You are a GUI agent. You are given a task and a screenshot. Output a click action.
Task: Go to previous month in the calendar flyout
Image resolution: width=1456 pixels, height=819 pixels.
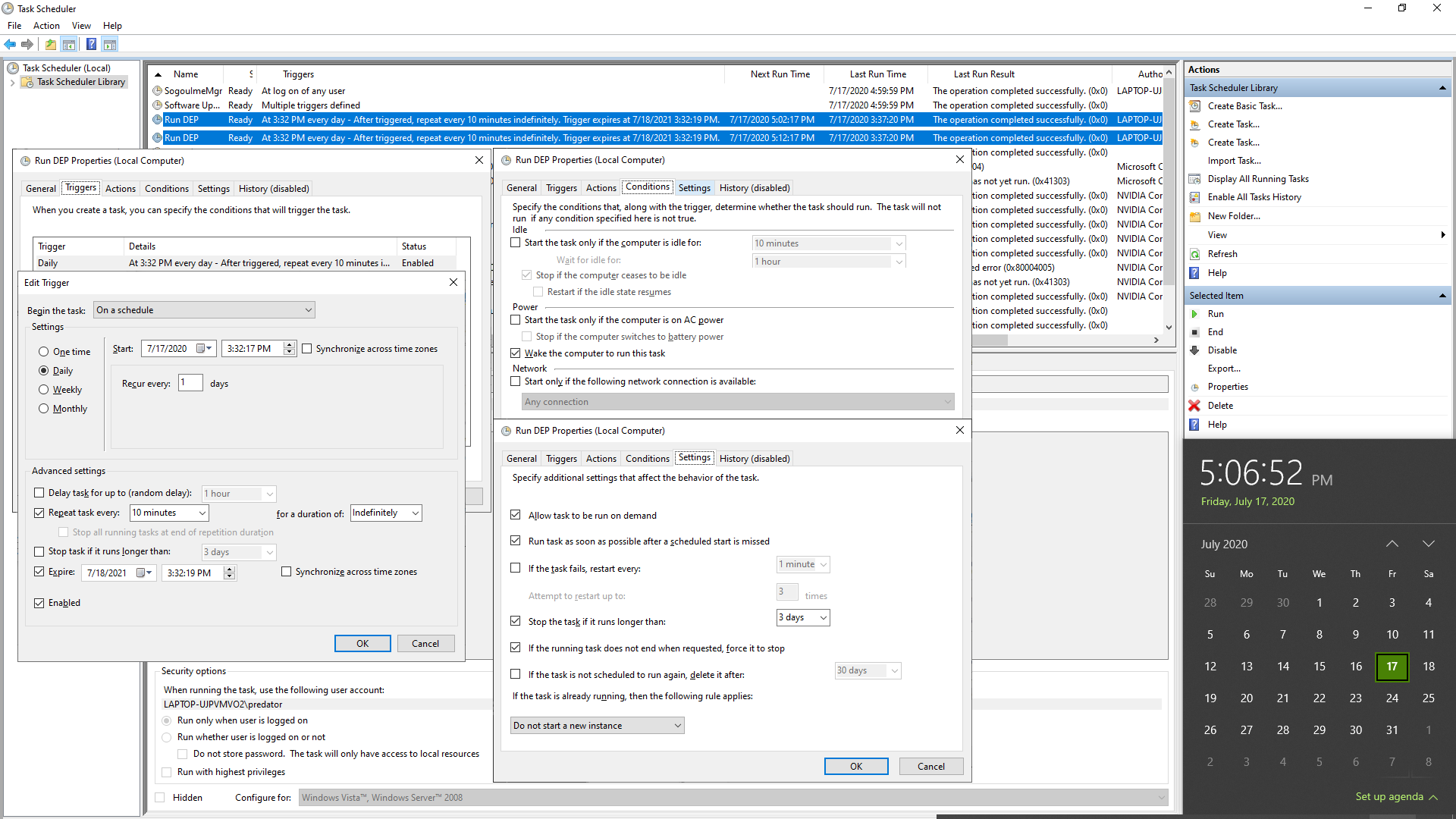point(1392,544)
